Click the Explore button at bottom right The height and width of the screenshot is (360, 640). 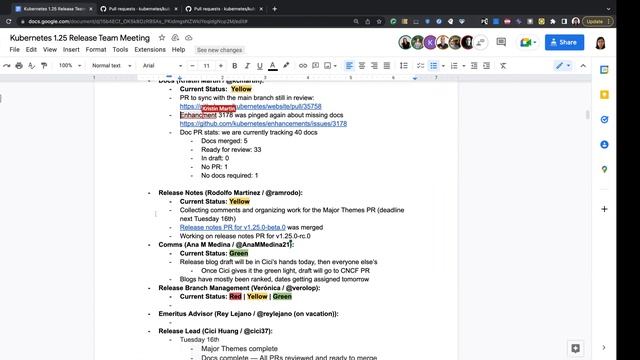pyautogui.click(x=576, y=348)
